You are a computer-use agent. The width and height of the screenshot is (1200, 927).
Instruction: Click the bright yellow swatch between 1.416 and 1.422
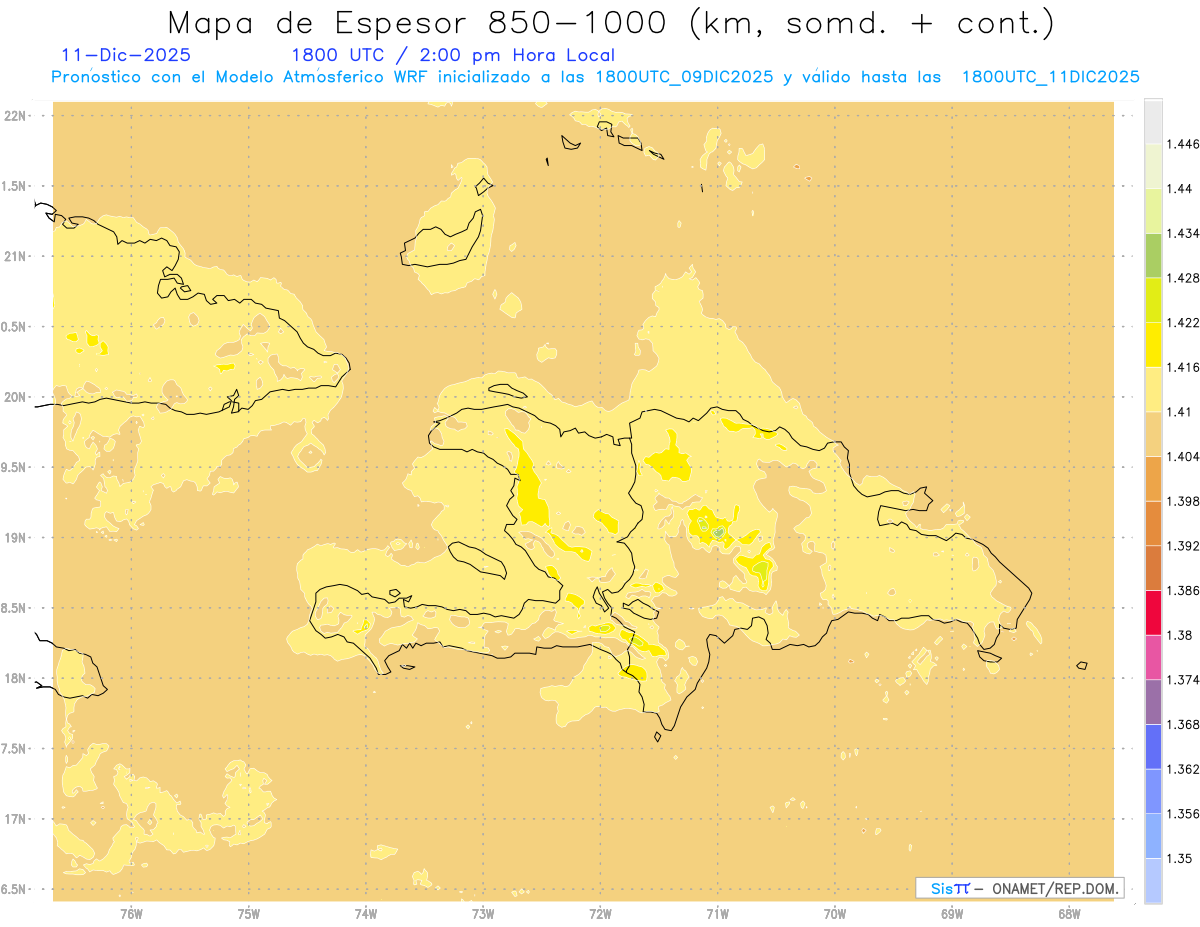(1153, 344)
